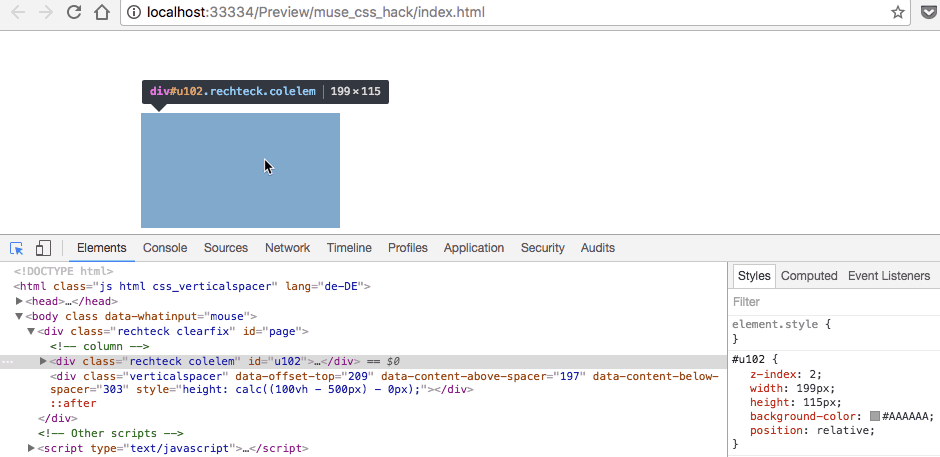The image size is (940, 457).
Task: Click the id u102 attribute value
Action: pos(287,361)
